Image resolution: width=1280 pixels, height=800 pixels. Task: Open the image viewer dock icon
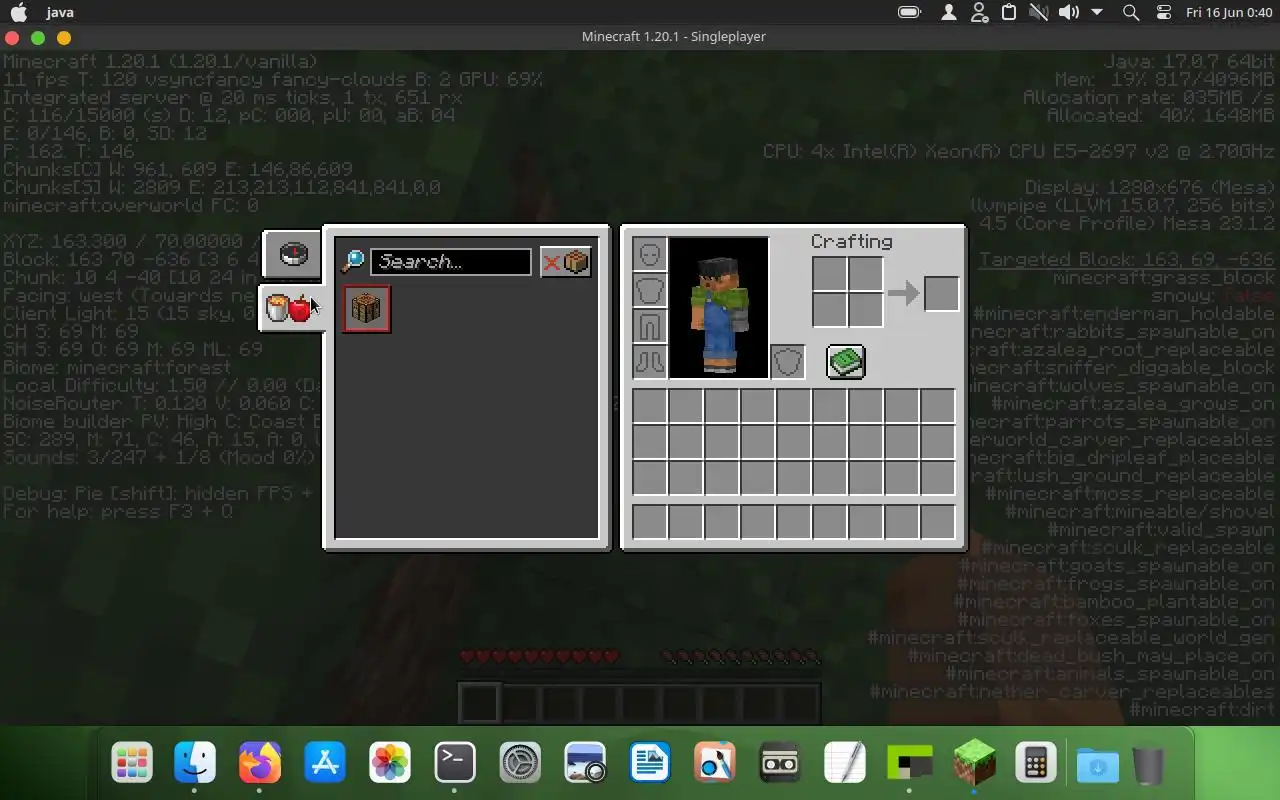[x=585, y=763]
